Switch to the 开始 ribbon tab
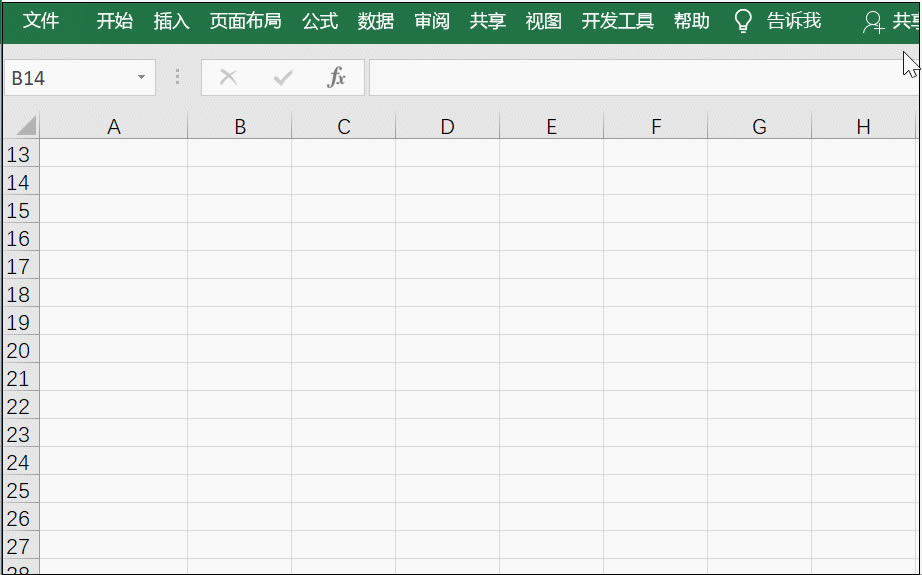 114,21
